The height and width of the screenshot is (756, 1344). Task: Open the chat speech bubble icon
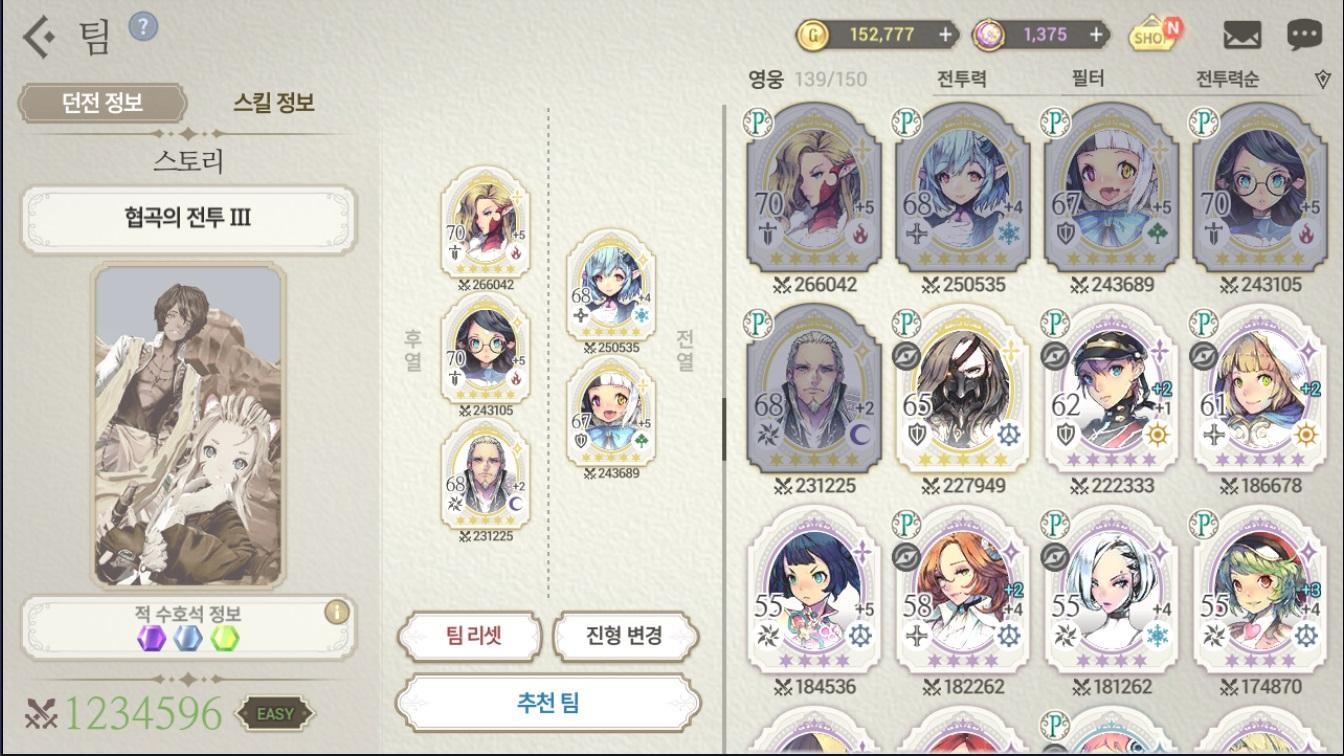point(1304,36)
